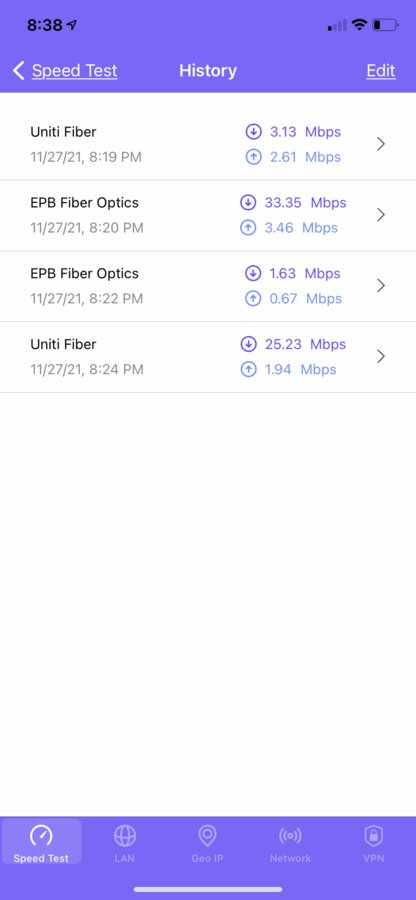Open the Geo IP location pin tab
Screen dimensions: 416x900
click(207, 836)
